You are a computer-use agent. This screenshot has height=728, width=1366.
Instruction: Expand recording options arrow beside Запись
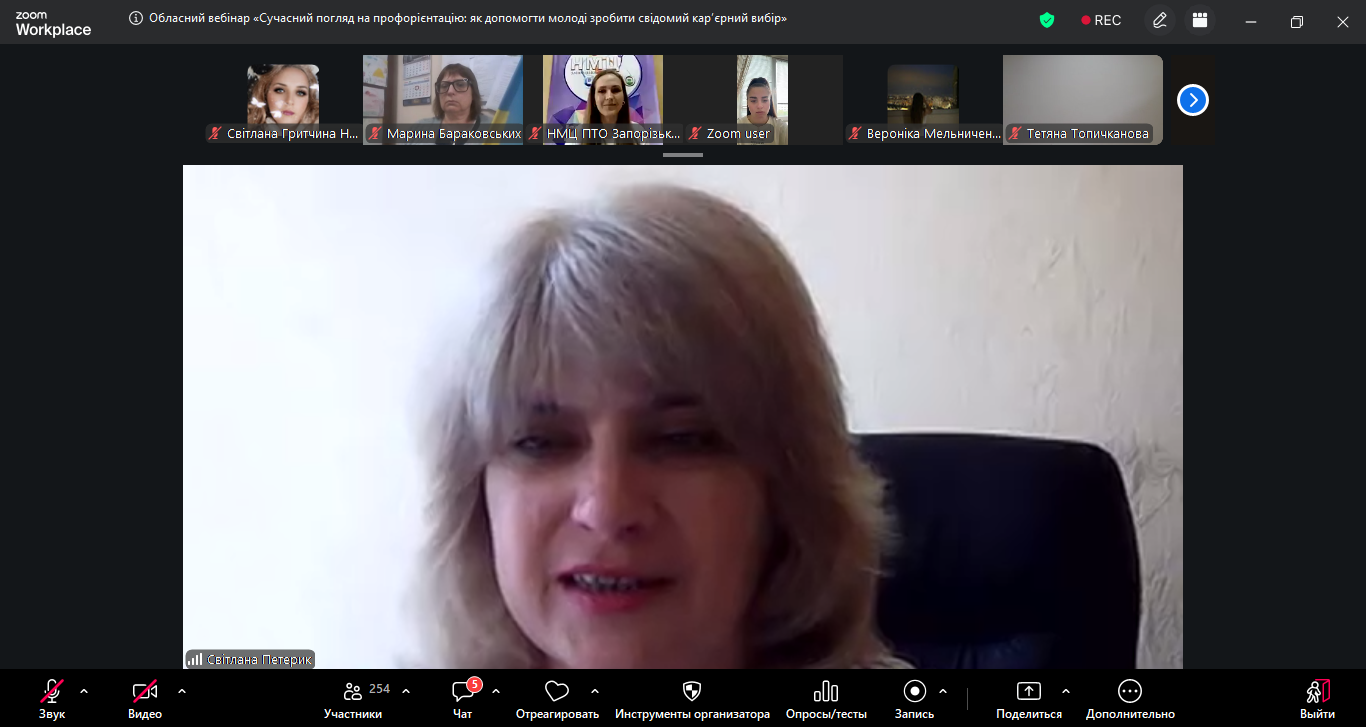943,691
